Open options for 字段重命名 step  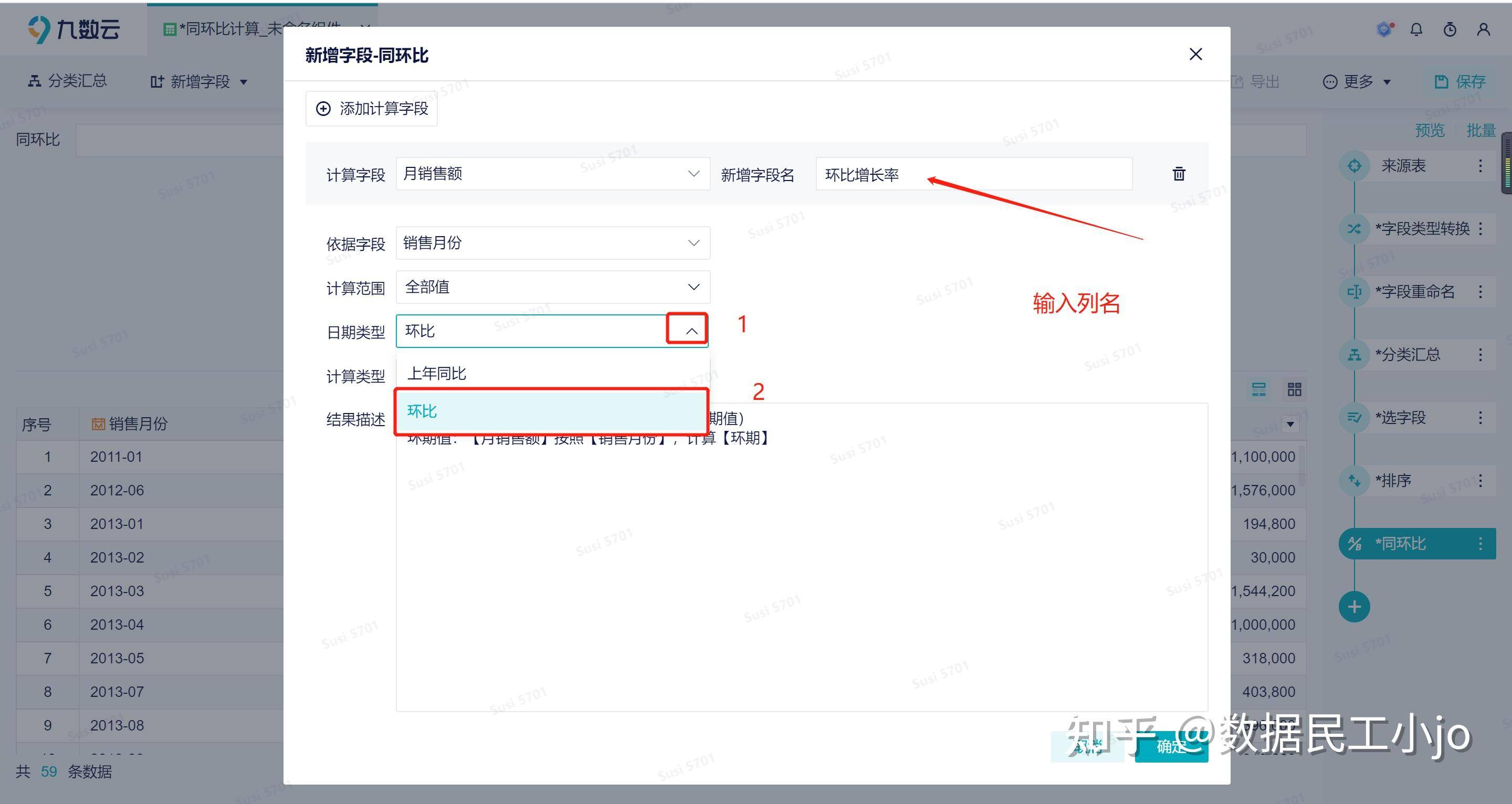coord(1480,292)
